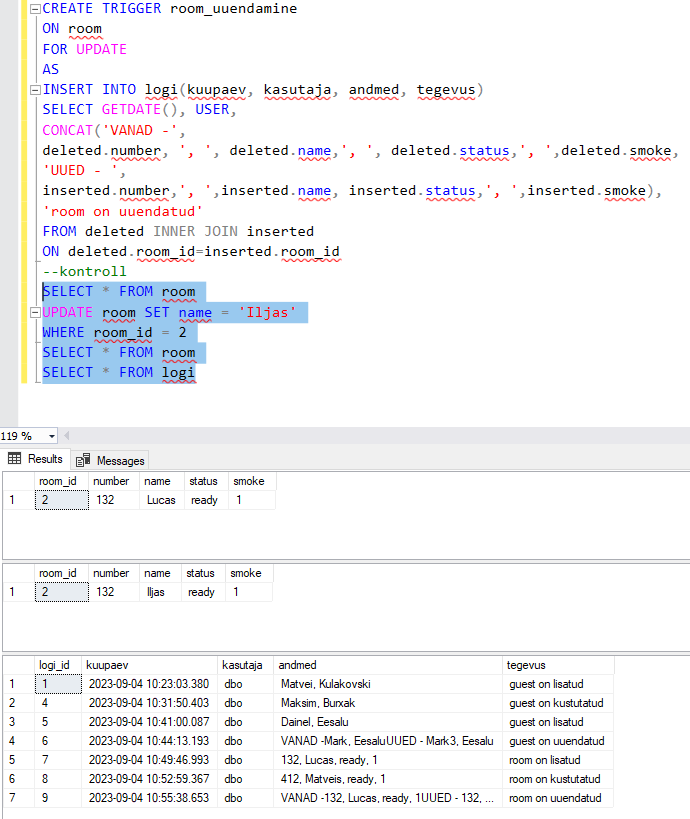Image resolution: width=690 pixels, height=819 pixels.
Task: Switch to the Results tab
Action: click(x=36, y=459)
